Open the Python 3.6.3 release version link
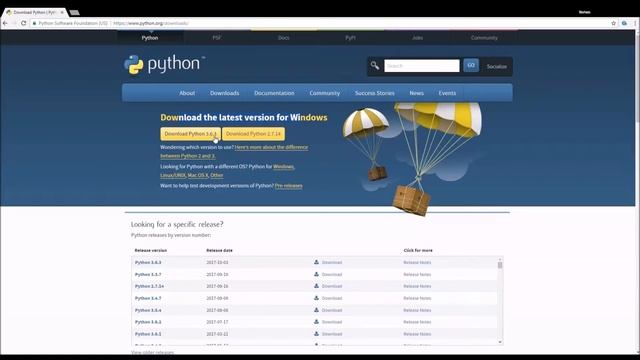 pyautogui.click(x=148, y=262)
